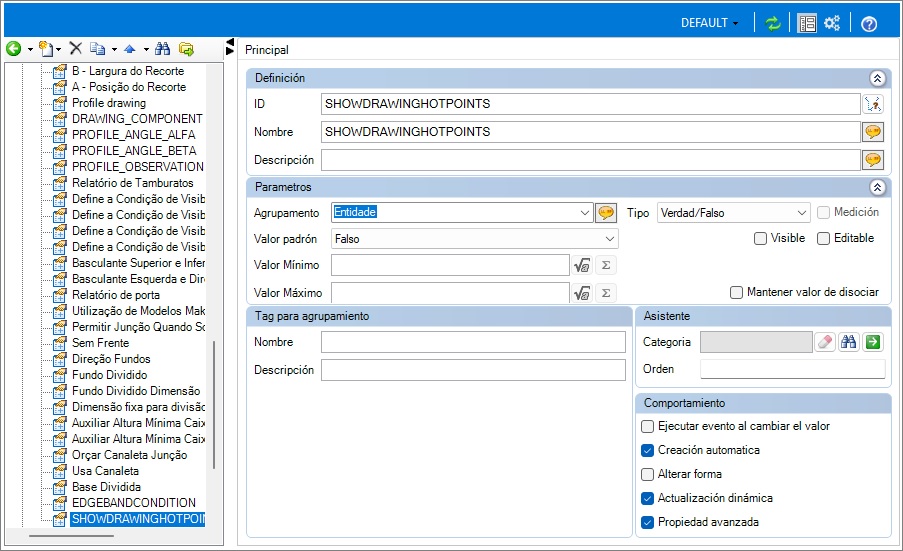Enable the Visible checkbox

(760, 238)
